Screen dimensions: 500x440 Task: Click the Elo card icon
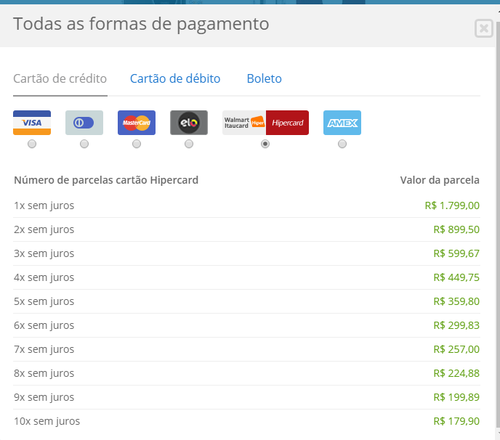[x=189, y=123]
